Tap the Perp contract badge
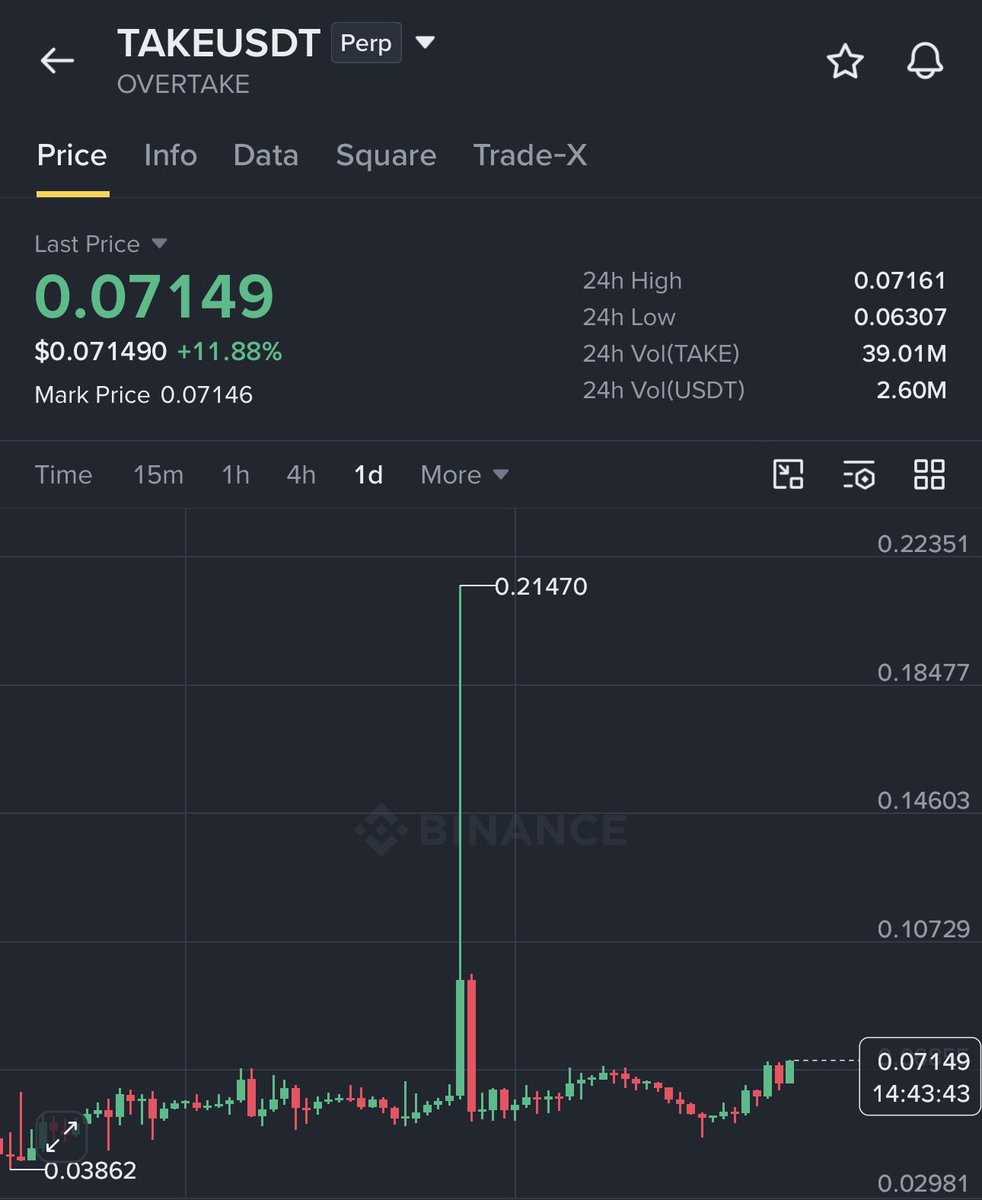982x1200 pixels. point(366,44)
